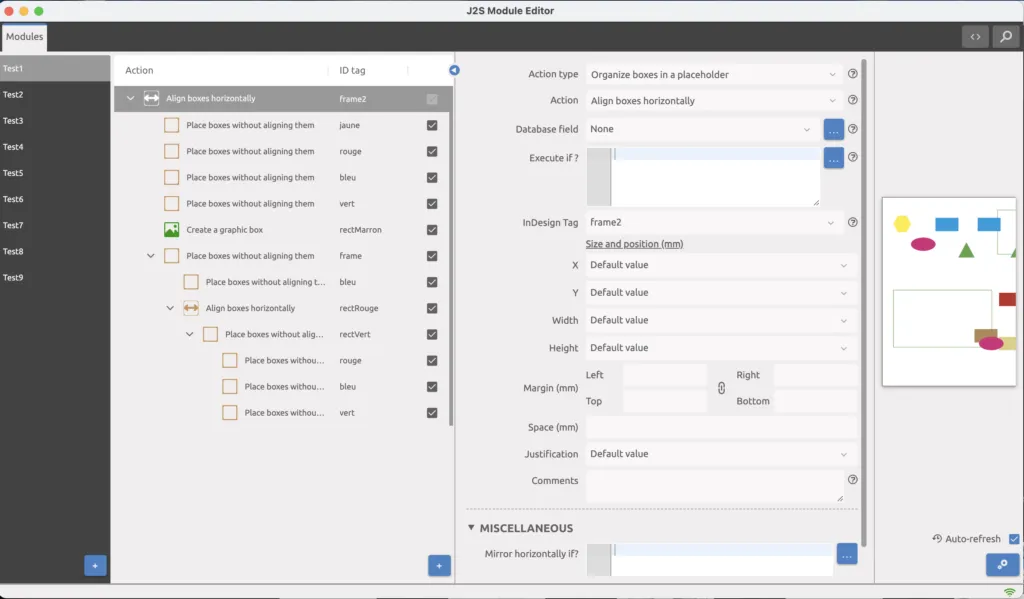
Task: Click the blue collapse panel arrow icon
Action: pos(454,70)
